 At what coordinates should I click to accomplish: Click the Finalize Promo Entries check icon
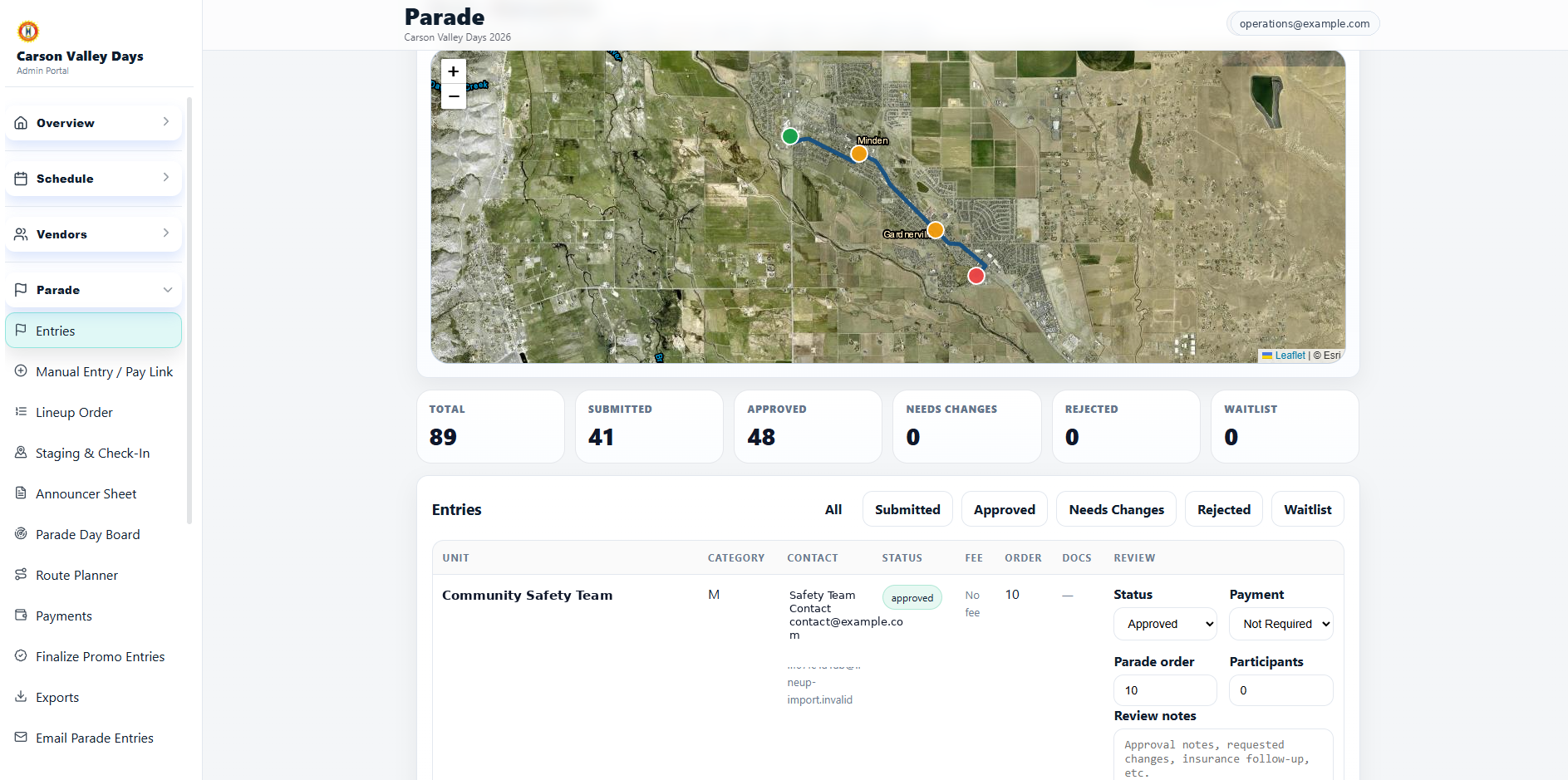(21, 656)
